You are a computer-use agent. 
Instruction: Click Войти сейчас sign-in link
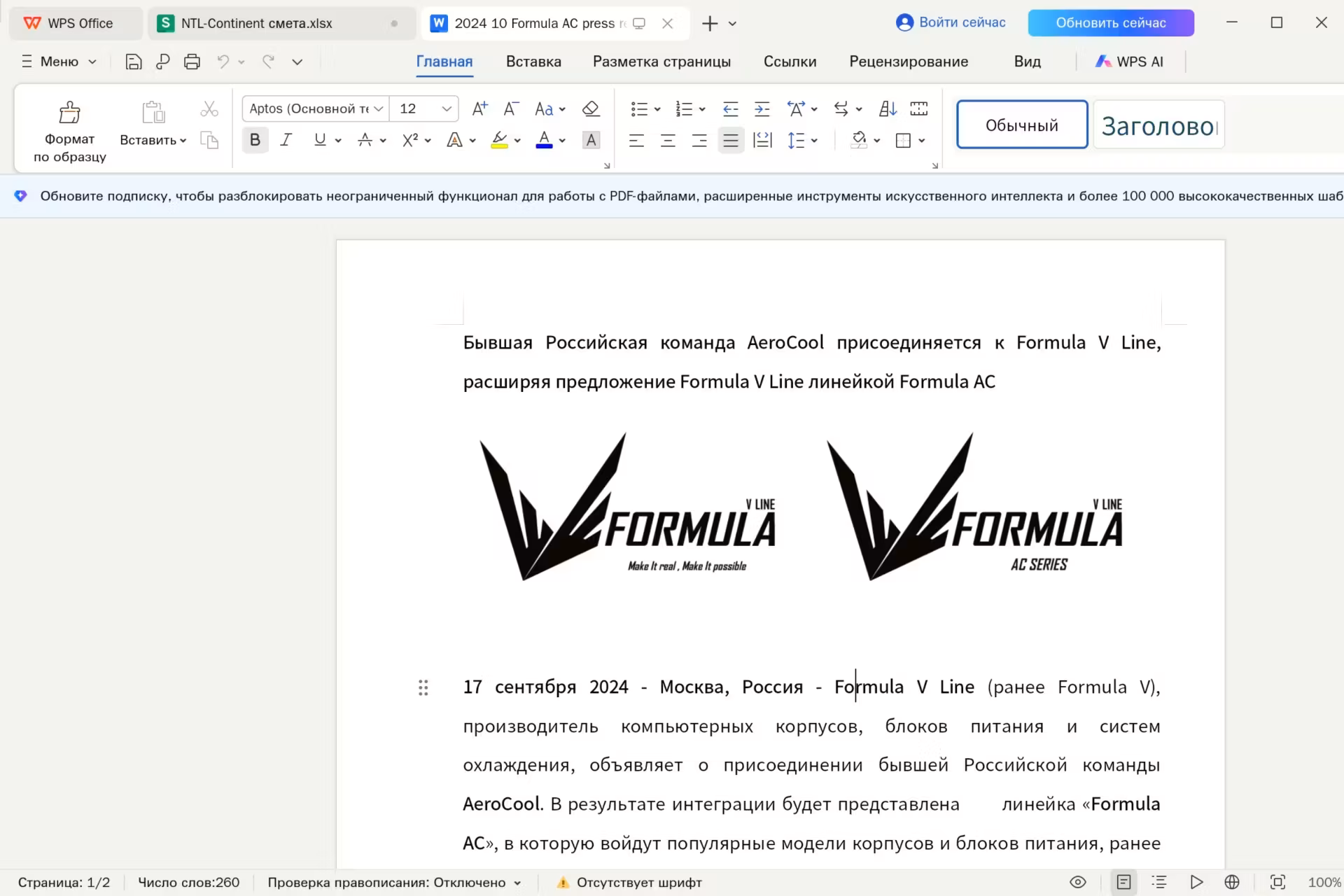click(951, 22)
